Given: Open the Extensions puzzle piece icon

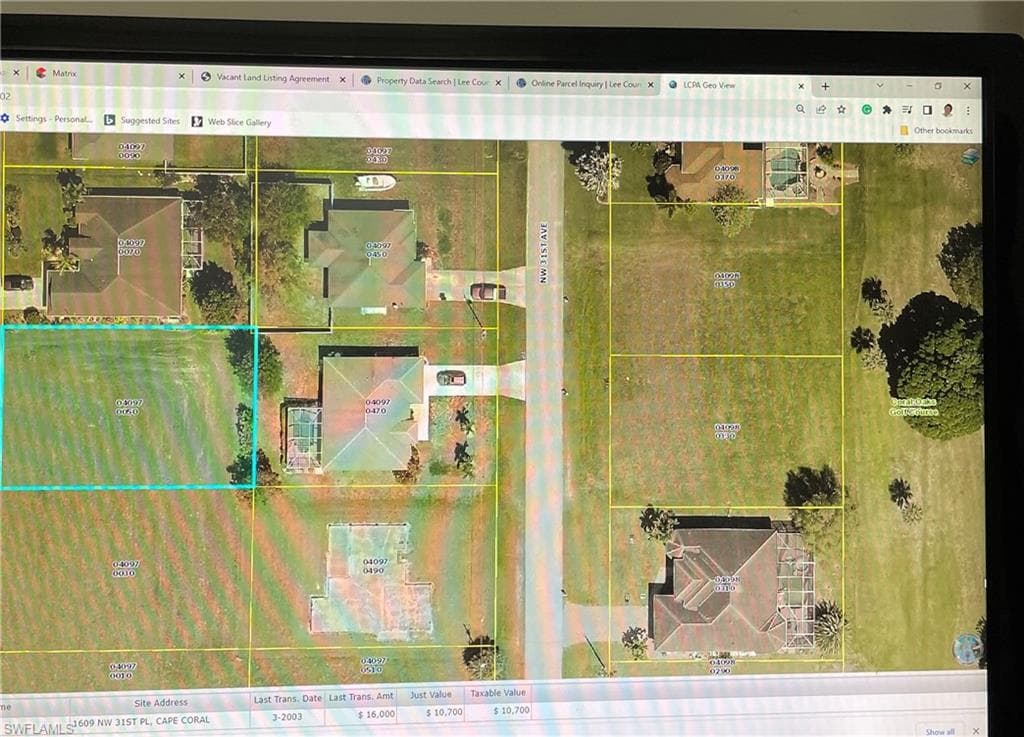Looking at the screenshot, I should click(x=887, y=110).
